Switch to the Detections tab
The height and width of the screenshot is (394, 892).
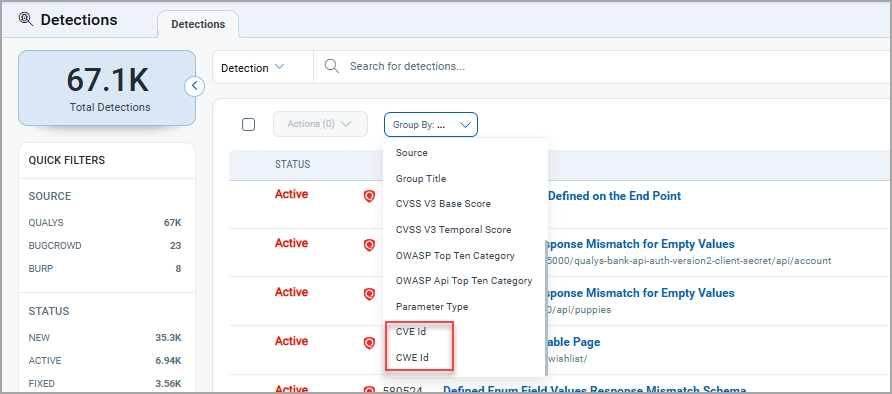(198, 24)
